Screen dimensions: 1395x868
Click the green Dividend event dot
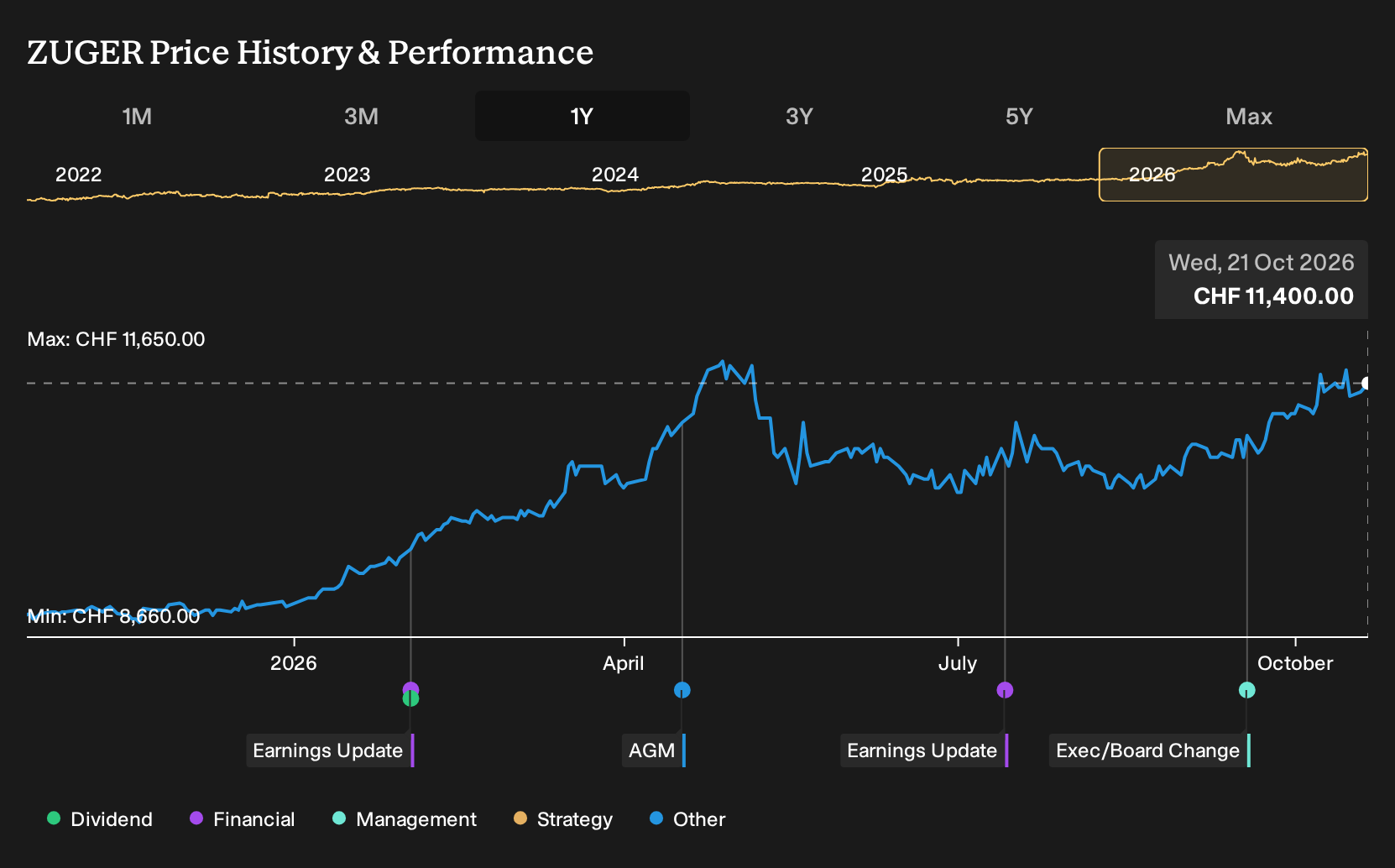(410, 698)
